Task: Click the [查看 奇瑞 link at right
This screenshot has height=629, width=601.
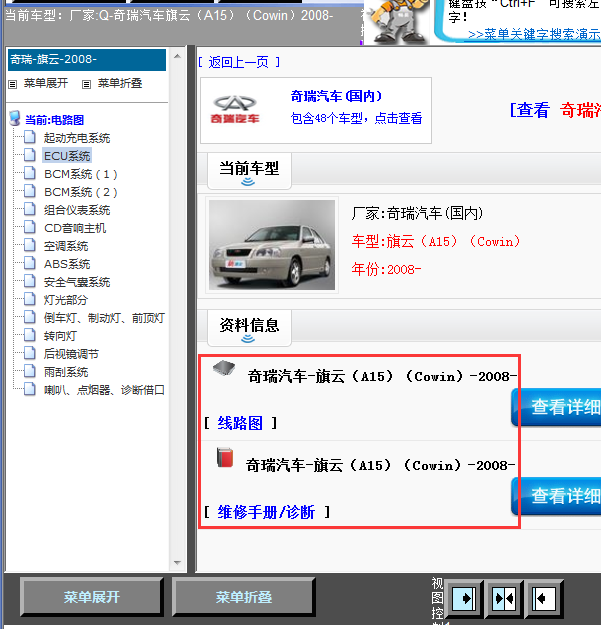Action: click(555, 110)
